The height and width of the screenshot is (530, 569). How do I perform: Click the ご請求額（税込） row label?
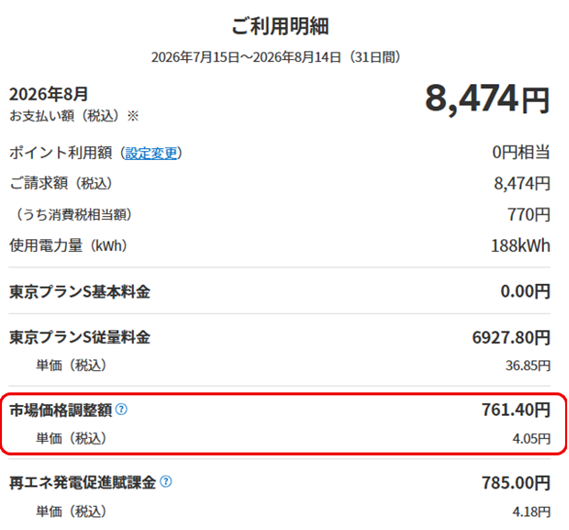[x=61, y=183]
